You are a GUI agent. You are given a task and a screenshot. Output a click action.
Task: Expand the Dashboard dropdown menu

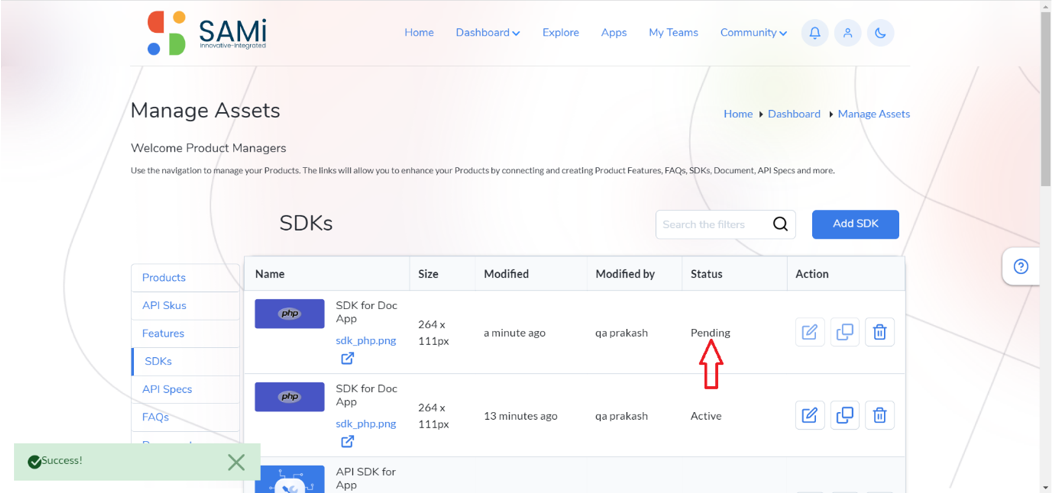tap(487, 32)
